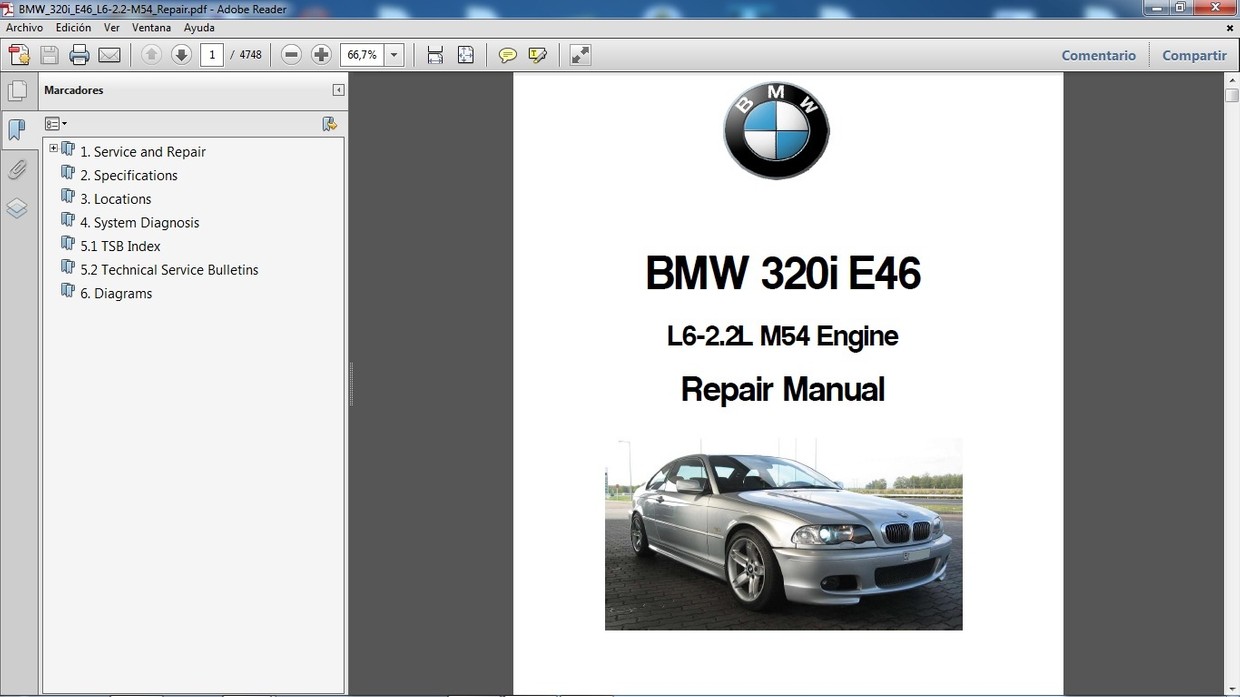Click the zoom in plus button

[x=321, y=55]
